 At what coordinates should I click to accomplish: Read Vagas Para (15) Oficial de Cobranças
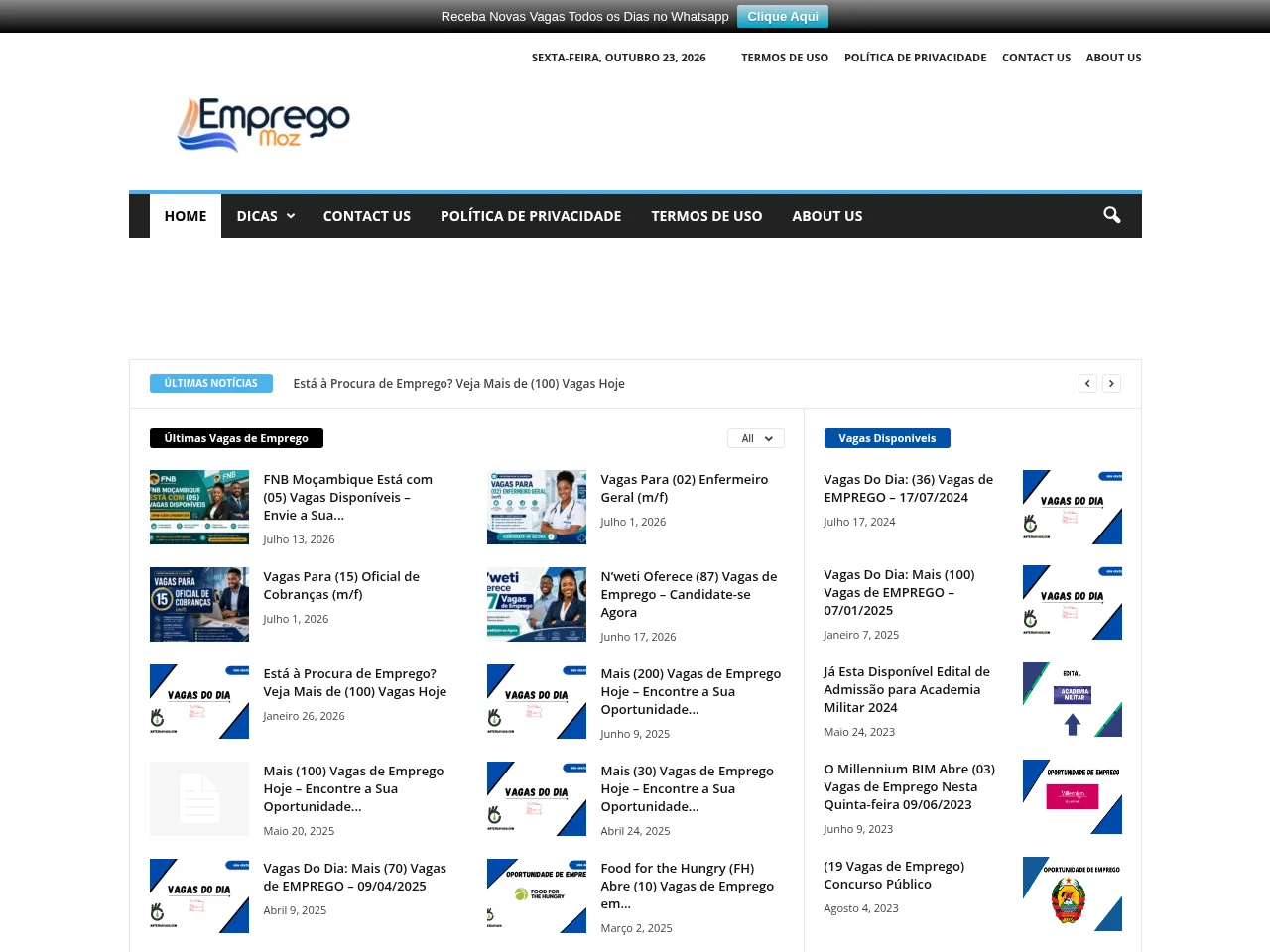pyautogui.click(x=341, y=585)
